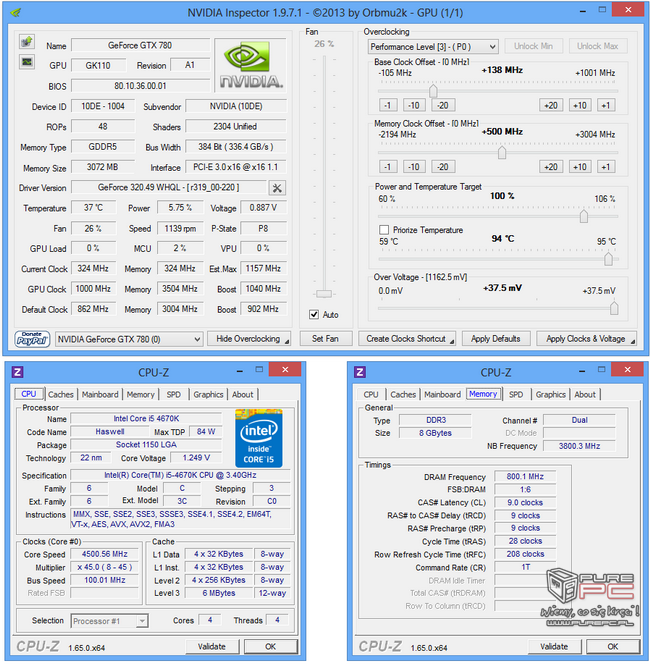Screen dimensions: 650x664
Task: Click +20 under Base Clock Offset
Action: (551, 105)
